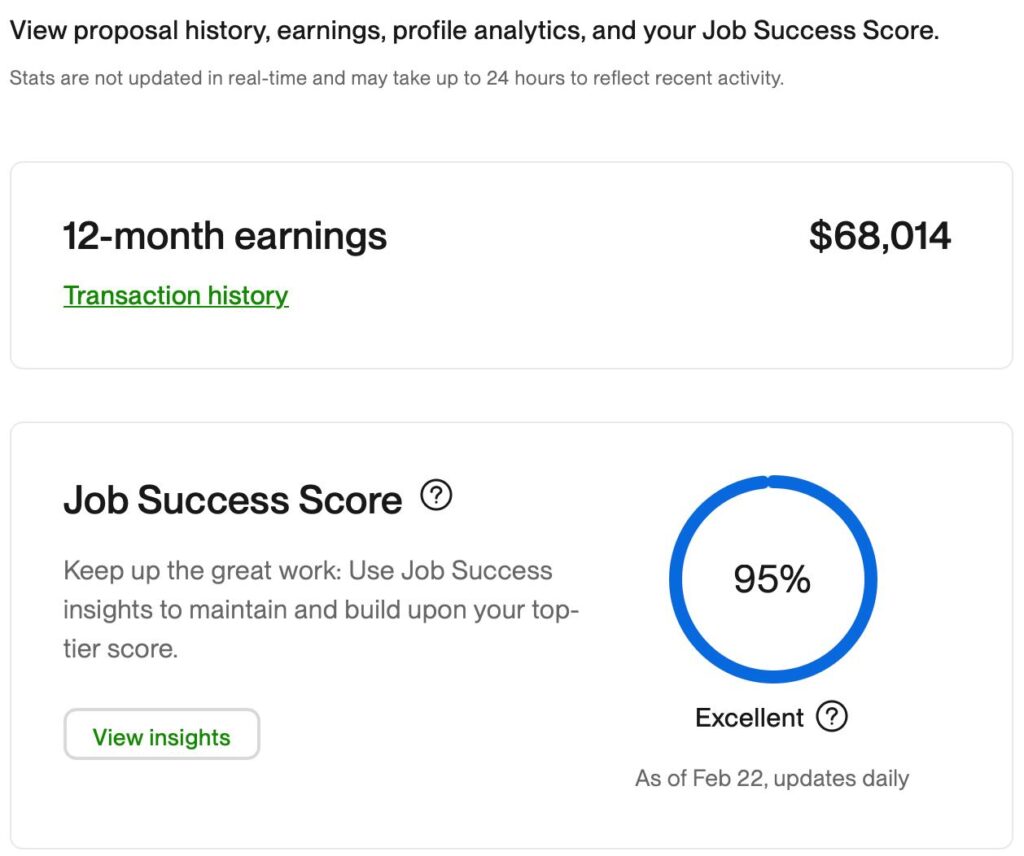Click the notch at top of score ring

pyautogui.click(x=769, y=482)
